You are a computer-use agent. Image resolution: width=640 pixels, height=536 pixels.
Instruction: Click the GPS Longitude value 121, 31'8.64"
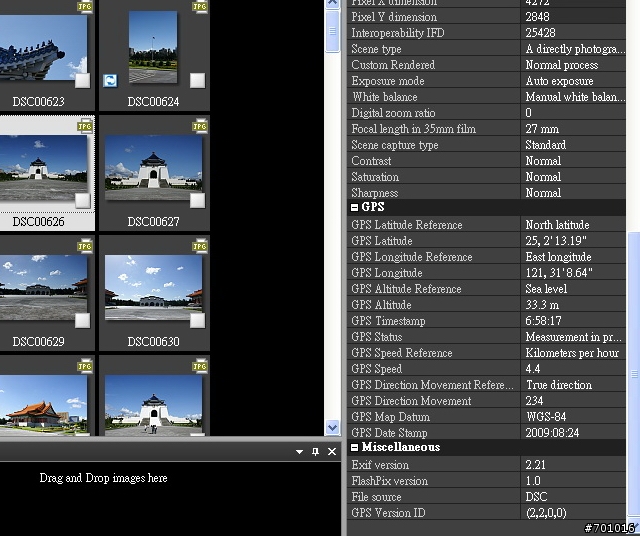pos(559,273)
